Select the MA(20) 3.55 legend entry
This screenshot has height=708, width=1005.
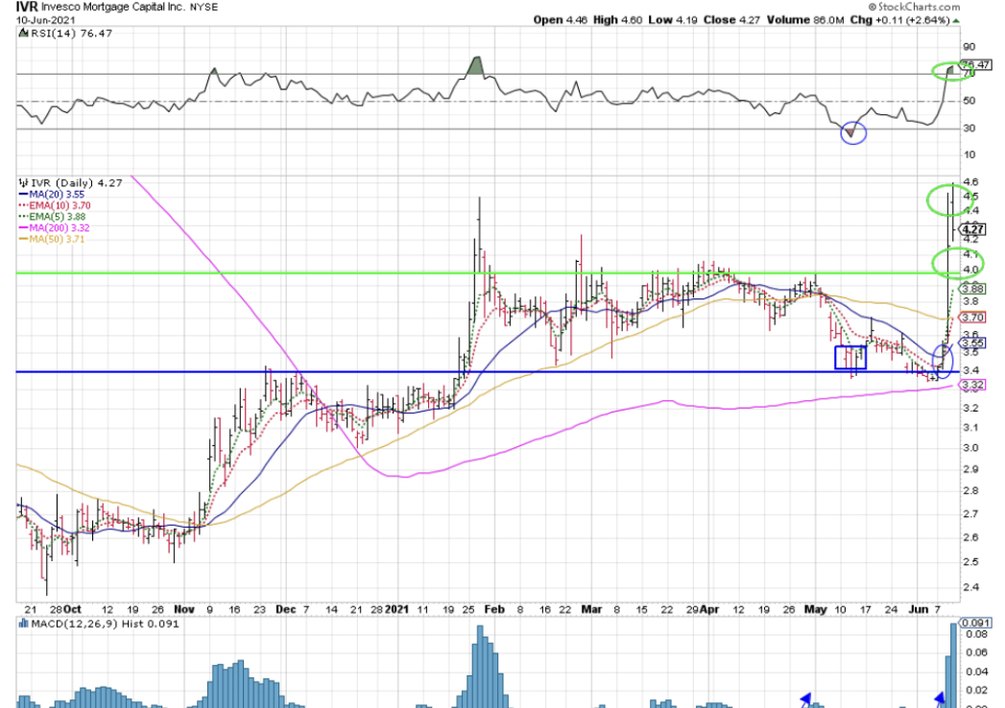click(x=52, y=194)
